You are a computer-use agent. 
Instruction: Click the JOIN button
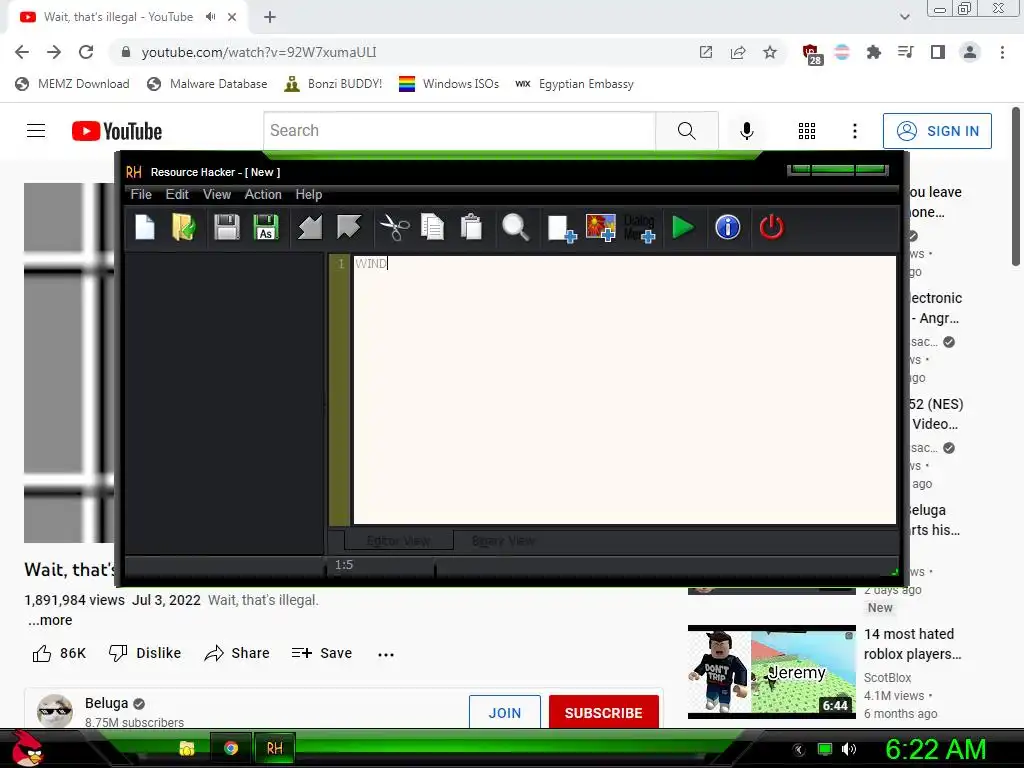tap(505, 712)
